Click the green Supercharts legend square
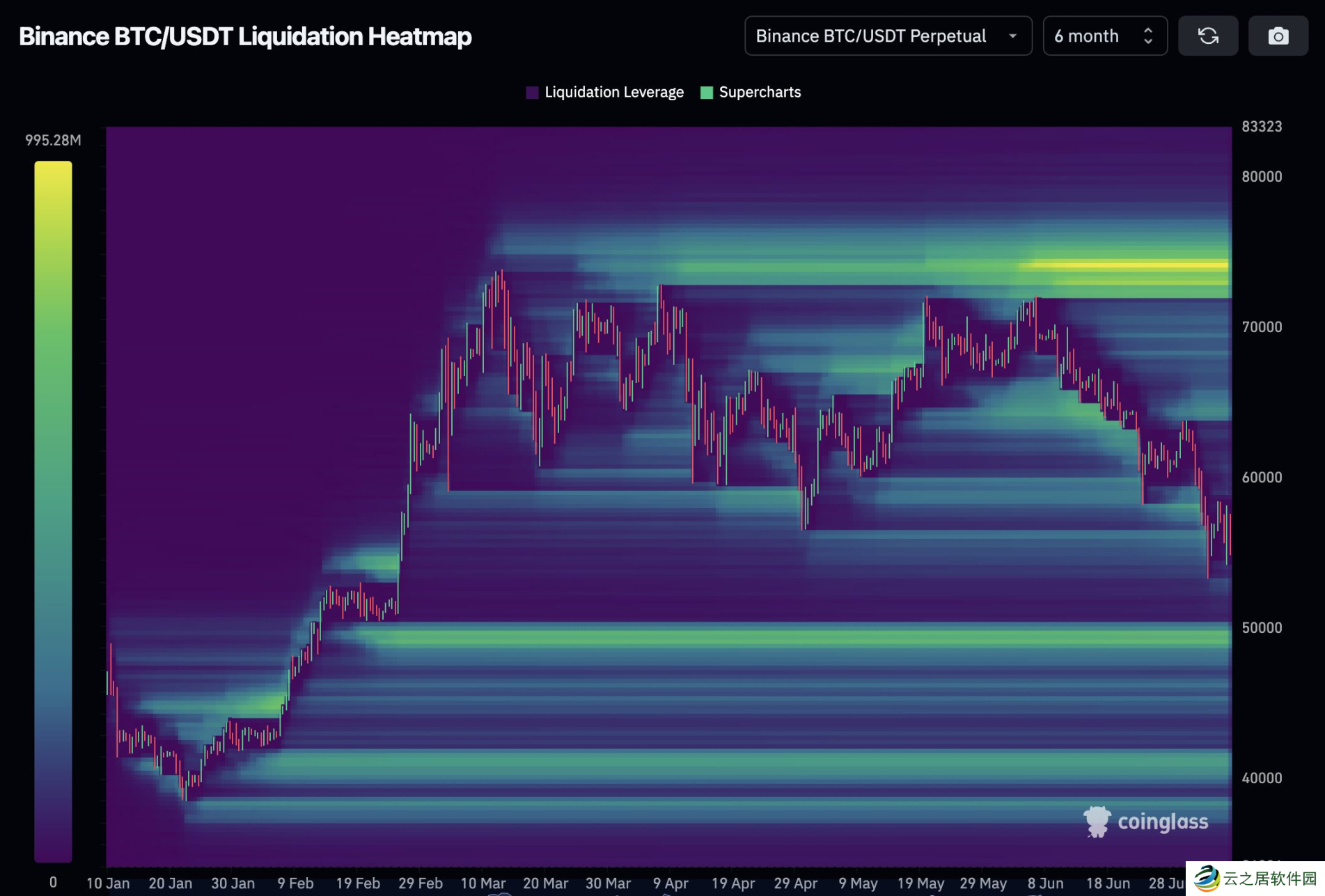Image resolution: width=1325 pixels, height=896 pixels. pos(707,93)
